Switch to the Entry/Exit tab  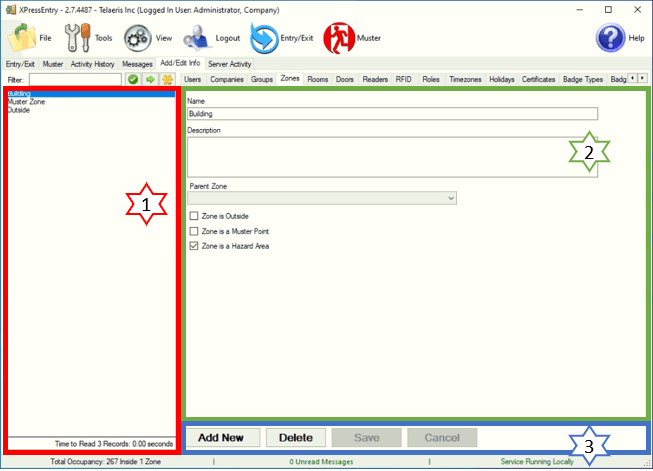(20, 64)
